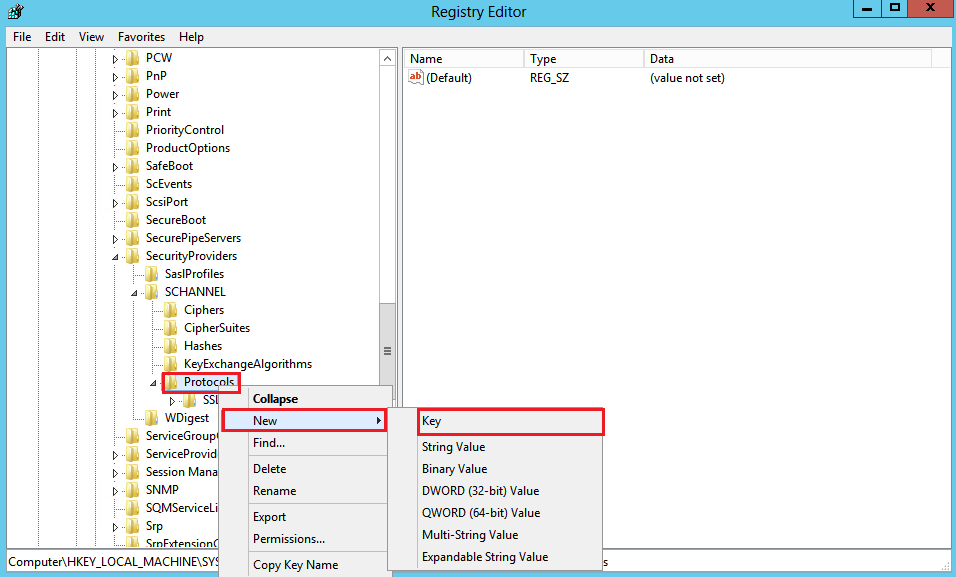
Task: Choose Permissions... in the context menu
Action: (288, 539)
